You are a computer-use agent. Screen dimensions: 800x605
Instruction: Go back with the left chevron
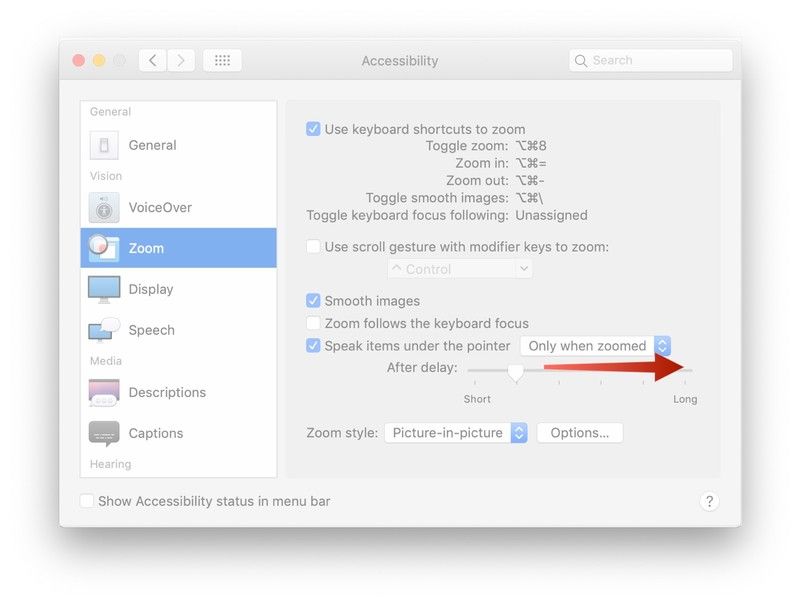pyautogui.click(x=153, y=61)
